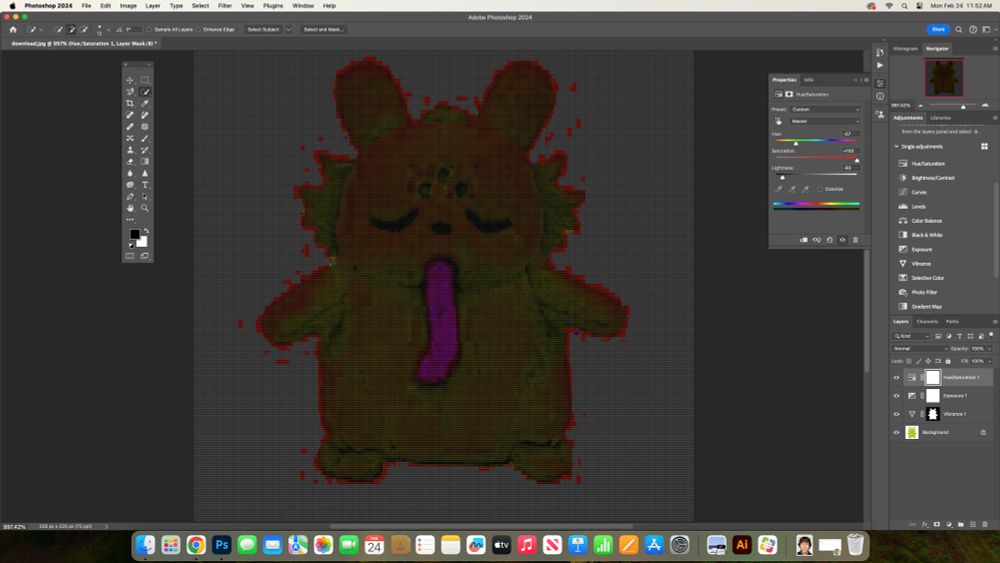Open the Opacity dropdown arrow
1000x563 pixels.
click(990, 349)
